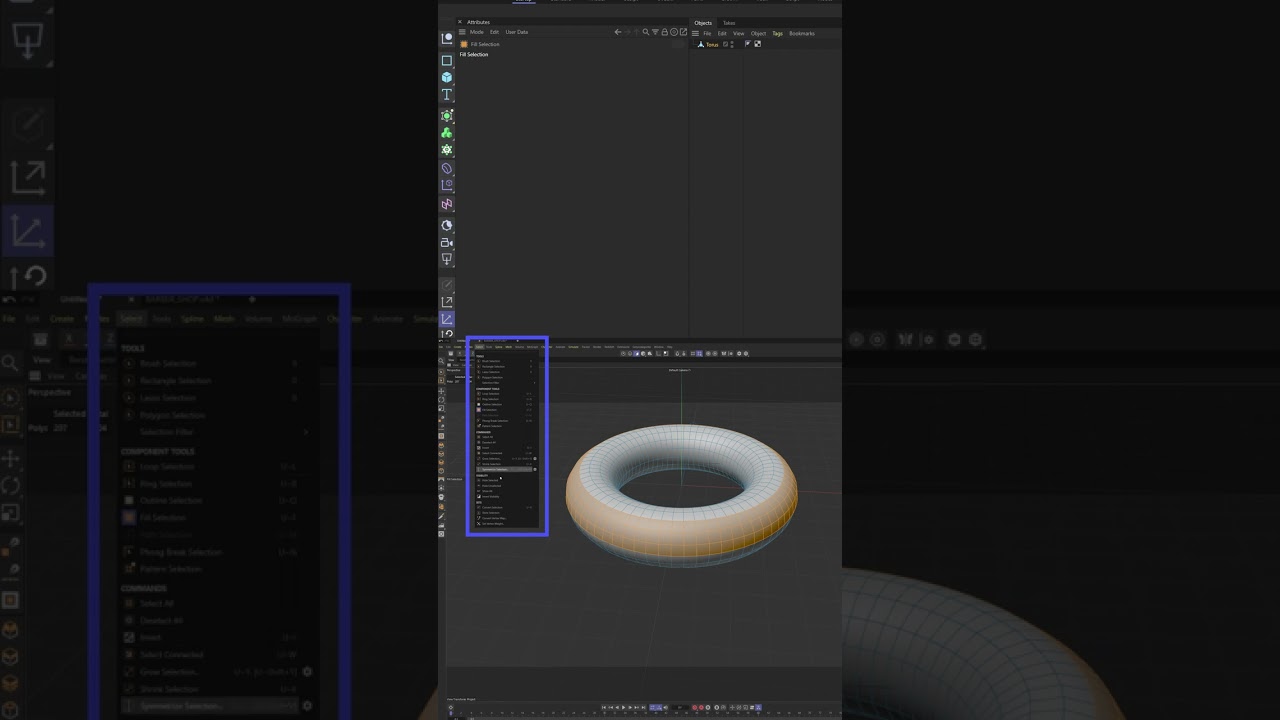Open Grow Selection options gear, enlarged menu

(307, 672)
